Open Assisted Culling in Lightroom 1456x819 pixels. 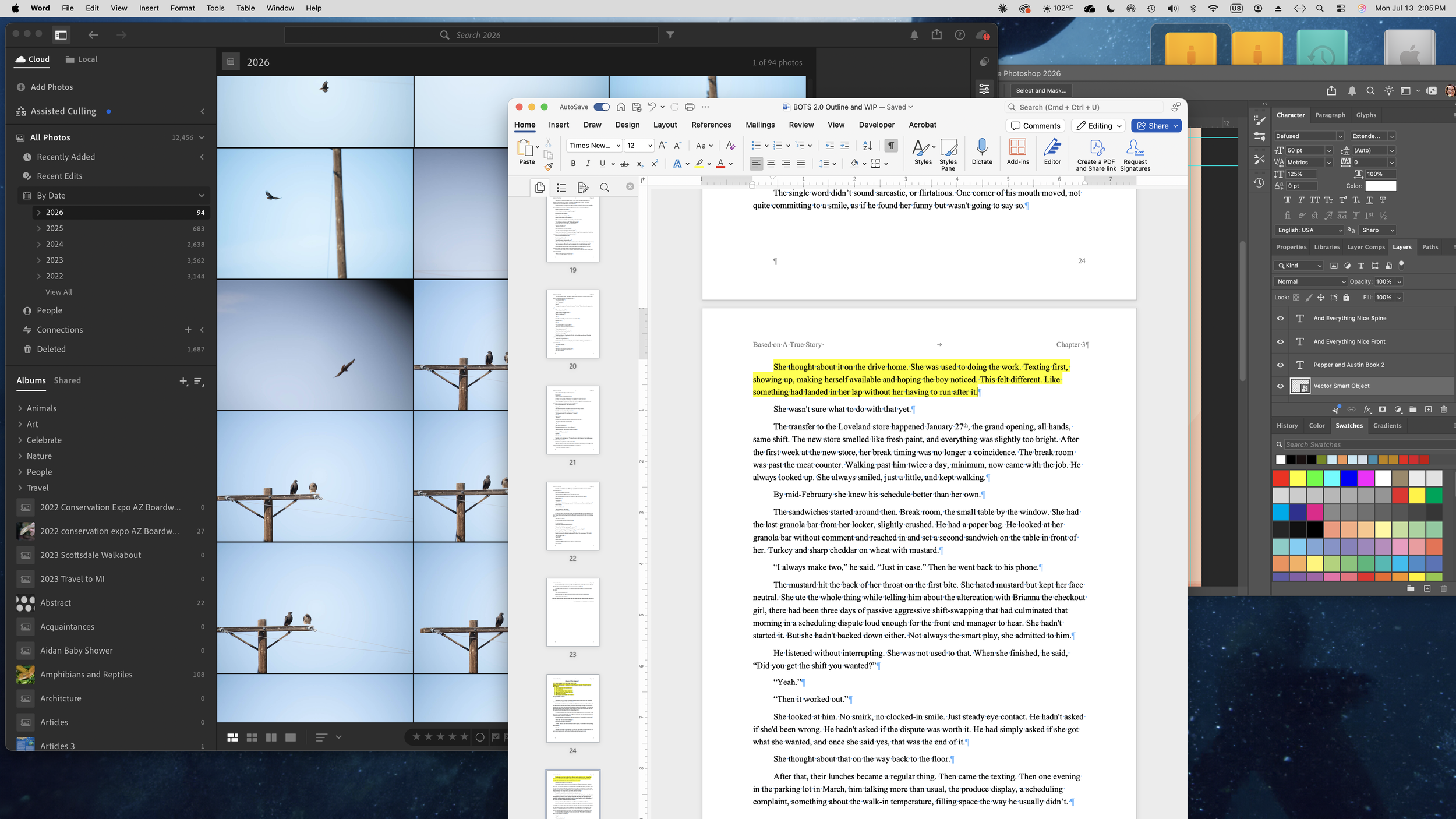click(63, 111)
